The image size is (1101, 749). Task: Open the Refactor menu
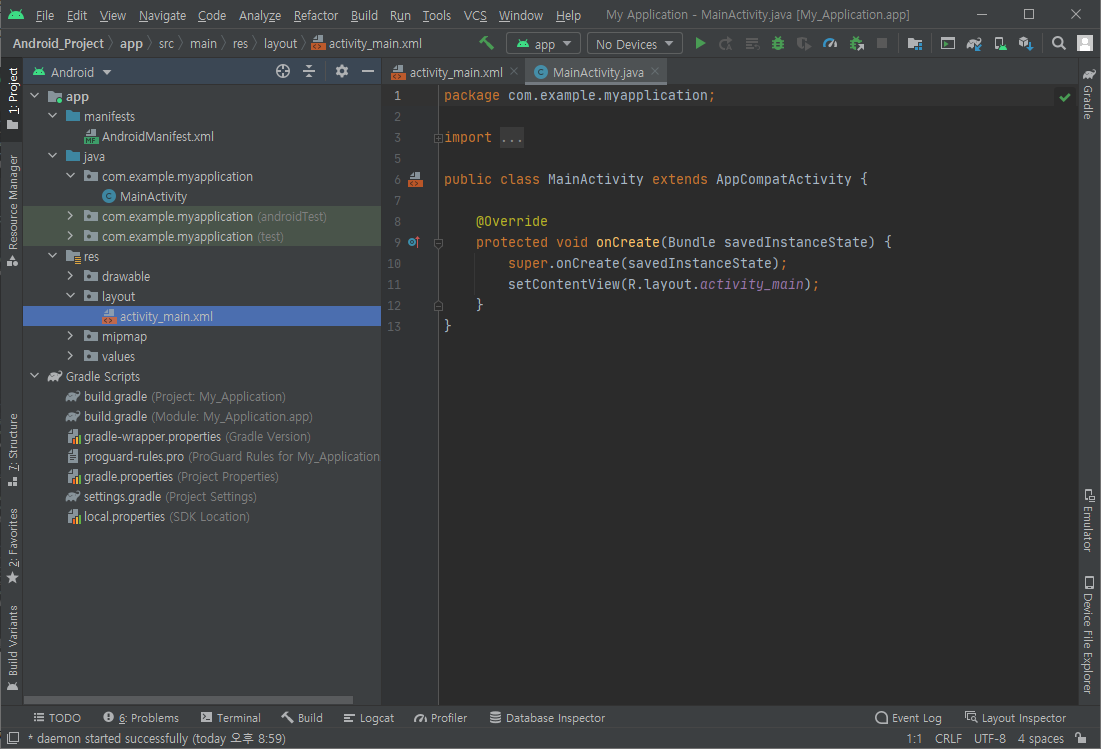point(315,15)
